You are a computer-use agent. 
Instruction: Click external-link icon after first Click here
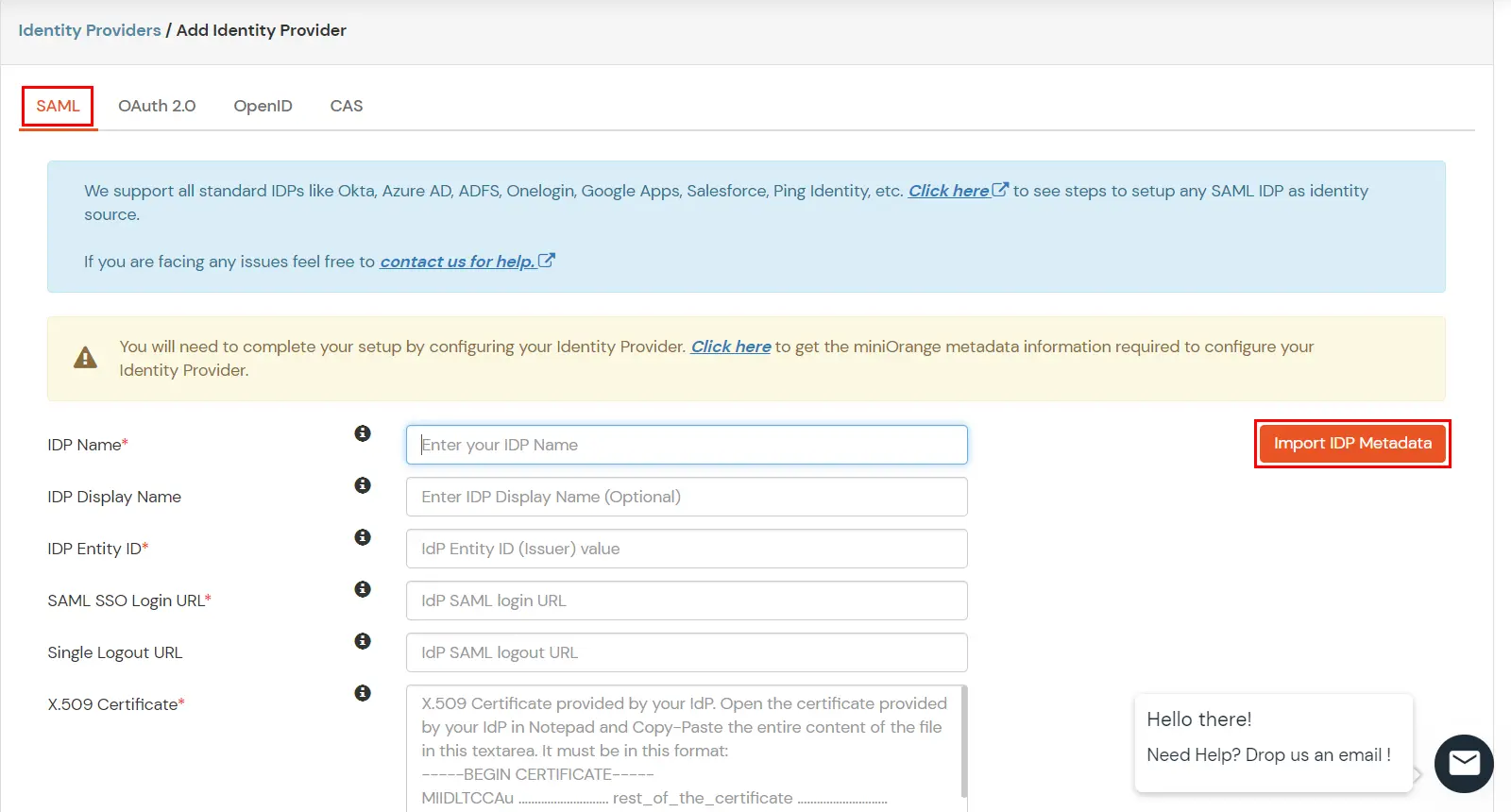click(x=1000, y=190)
